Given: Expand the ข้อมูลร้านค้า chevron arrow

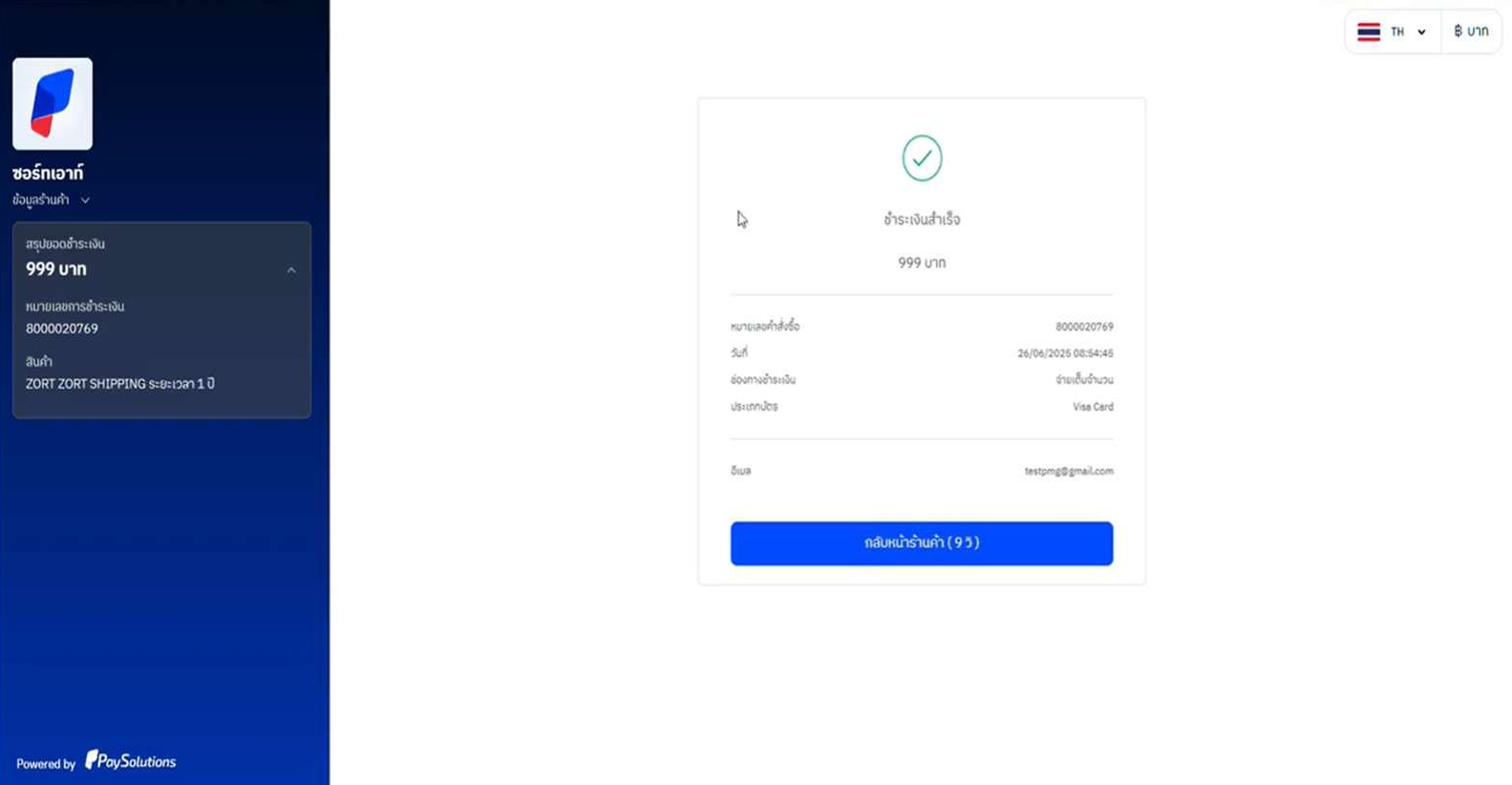Looking at the screenshot, I should click(x=85, y=201).
